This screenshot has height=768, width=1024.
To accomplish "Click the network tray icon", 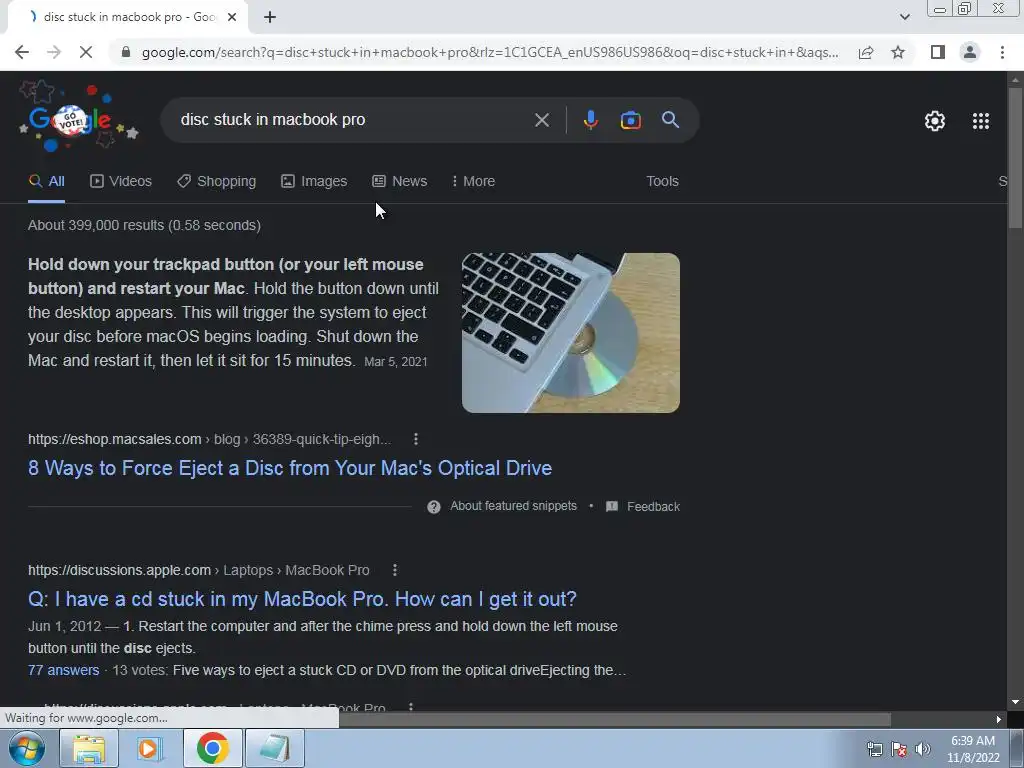I will (x=874, y=749).
